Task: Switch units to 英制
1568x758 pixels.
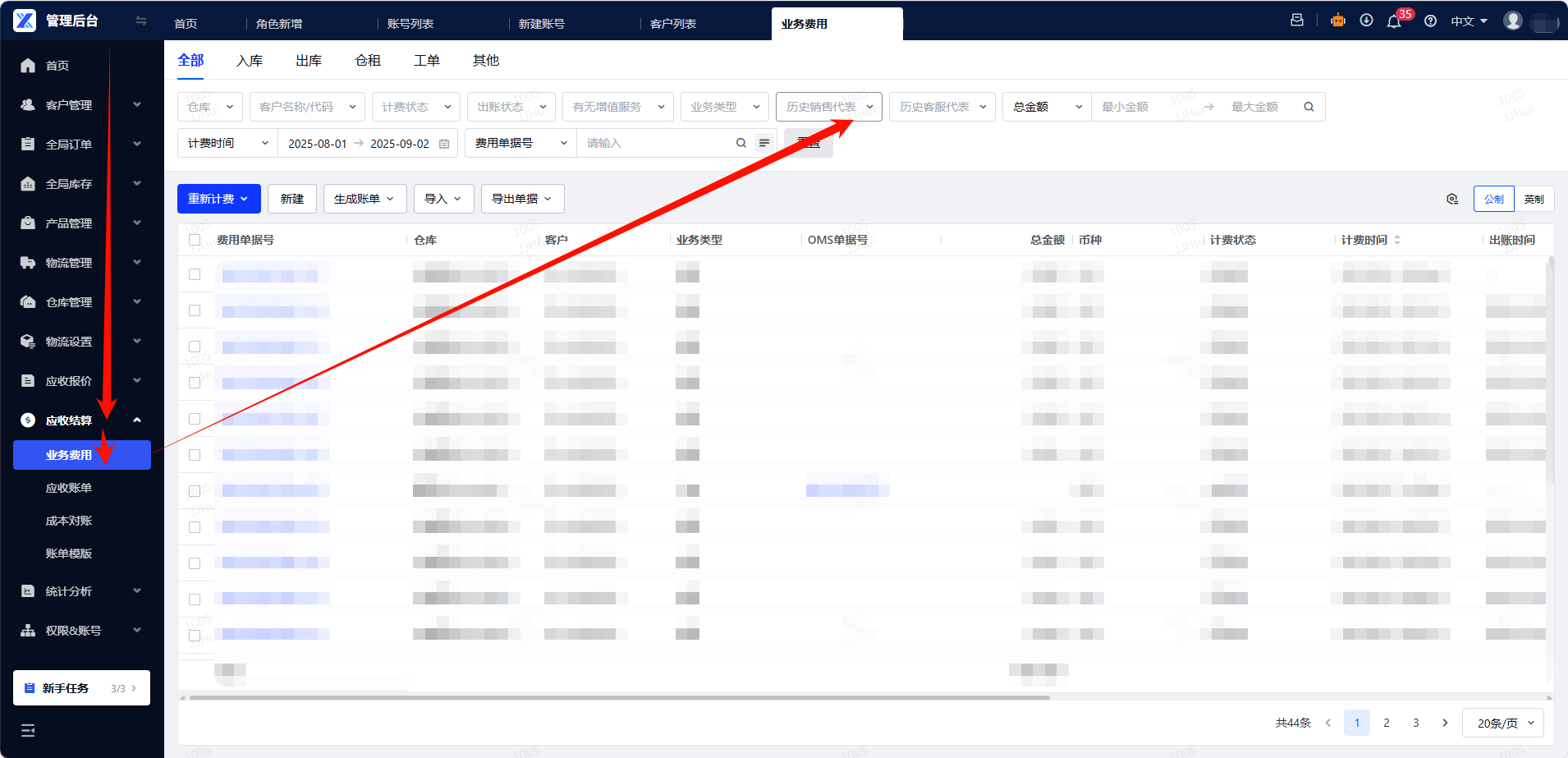Action: [x=1534, y=199]
